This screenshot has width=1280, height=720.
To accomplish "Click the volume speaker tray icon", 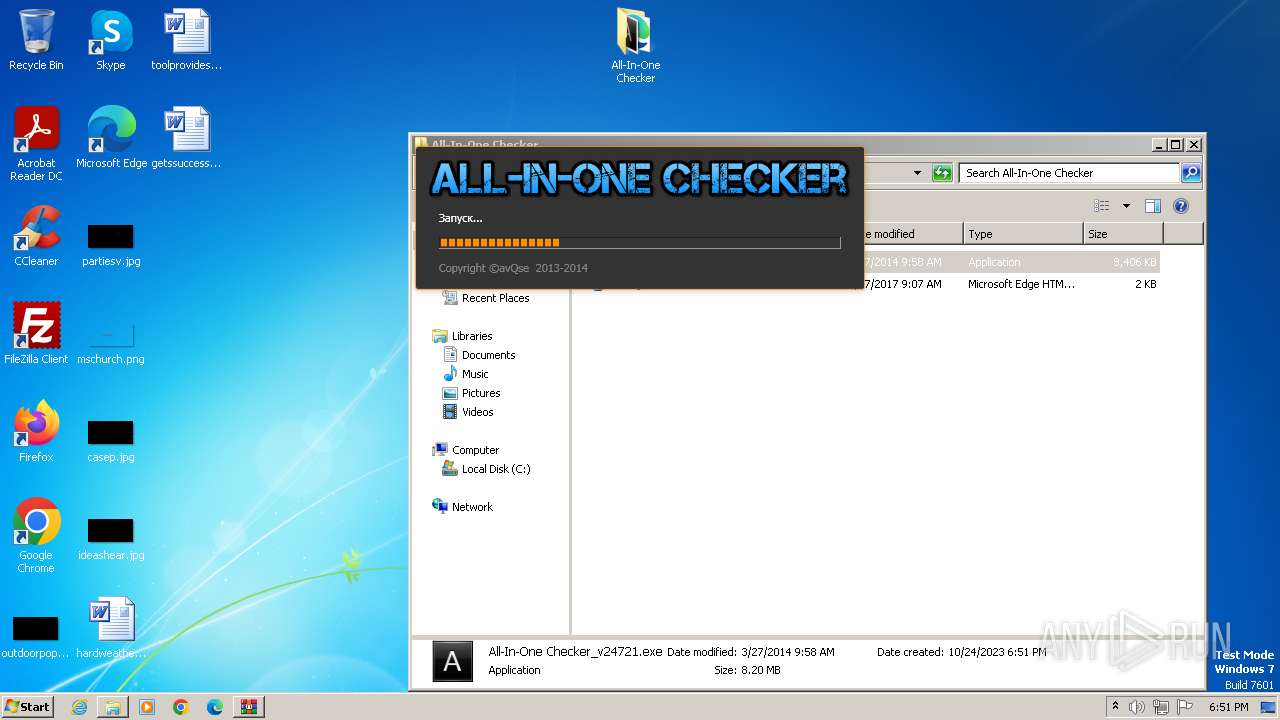I will tap(1137, 707).
